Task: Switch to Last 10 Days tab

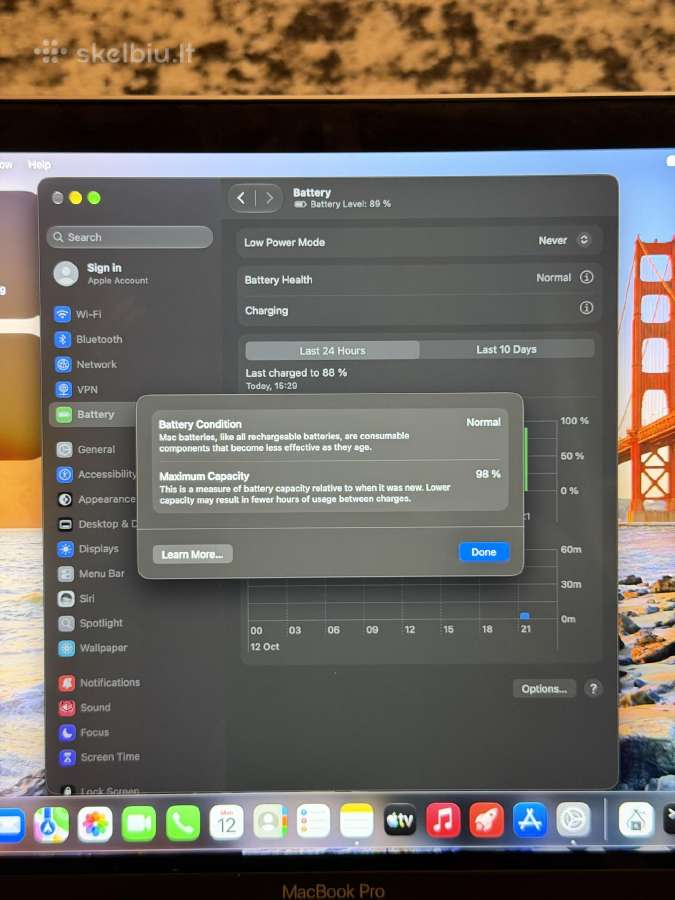Action: [506, 349]
